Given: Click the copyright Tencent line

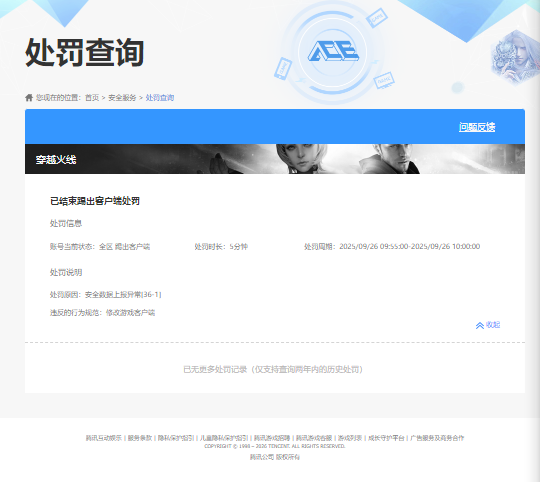Looking at the screenshot, I should tap(274, 446).
